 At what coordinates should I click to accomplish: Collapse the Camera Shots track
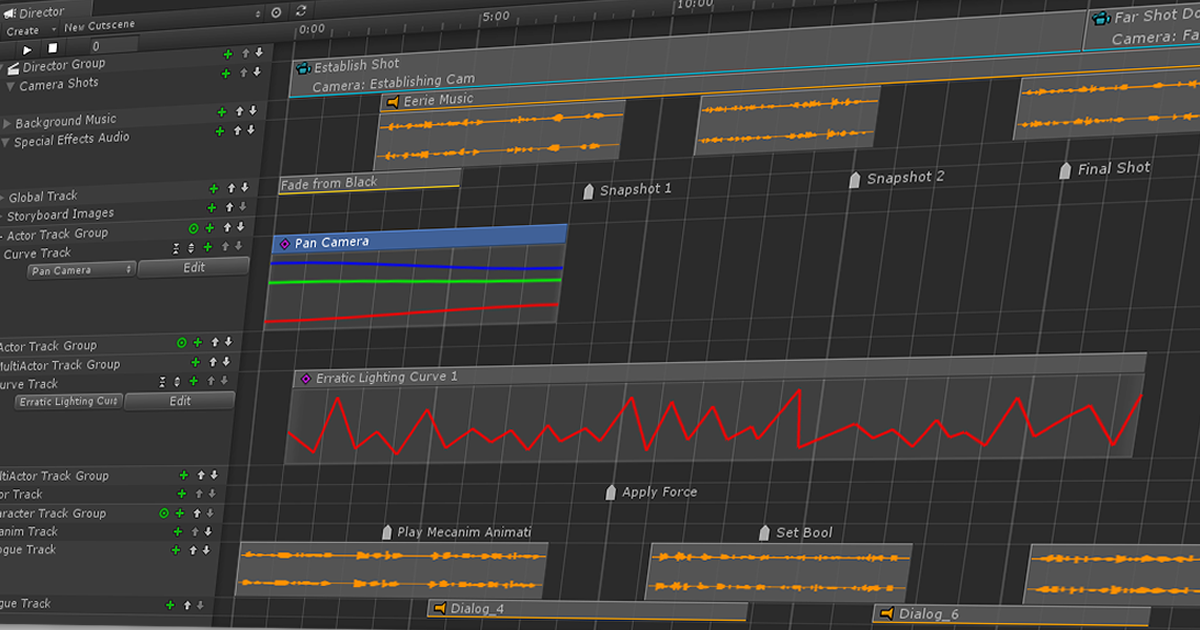point(10,86)
